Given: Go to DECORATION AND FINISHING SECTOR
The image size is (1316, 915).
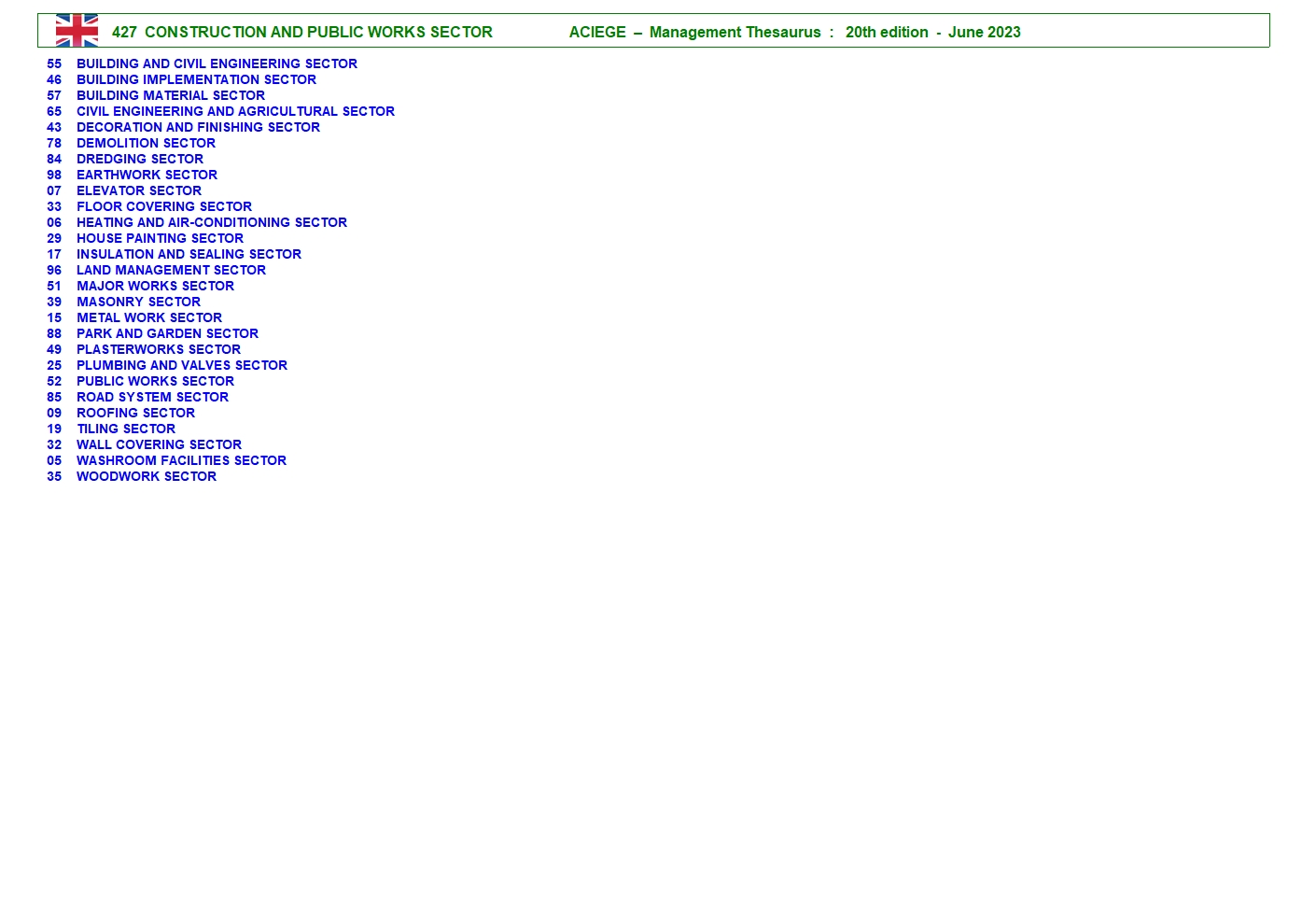Looking at the screenshot, I should point(198,127).
